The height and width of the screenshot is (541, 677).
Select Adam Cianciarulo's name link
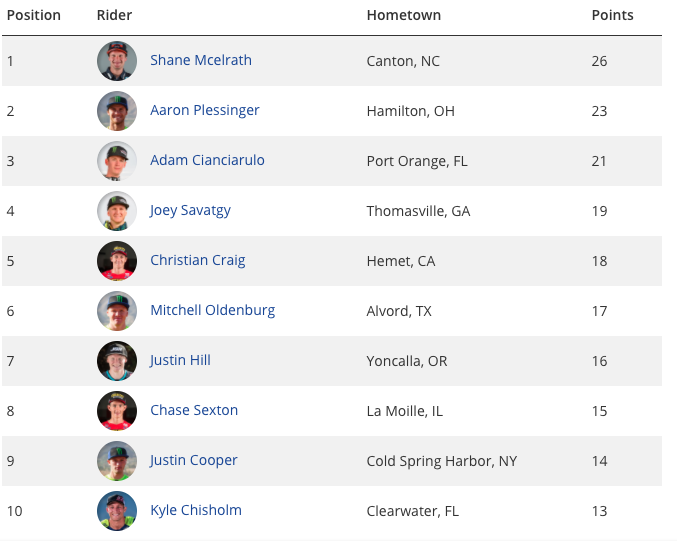point(207,160)
